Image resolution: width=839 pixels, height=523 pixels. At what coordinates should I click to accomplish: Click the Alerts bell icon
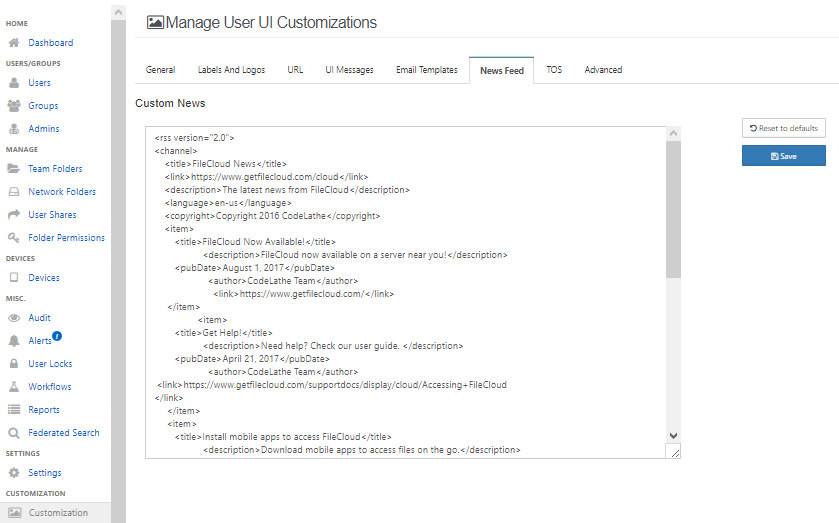pyautogui.click(x=14, y=341)
